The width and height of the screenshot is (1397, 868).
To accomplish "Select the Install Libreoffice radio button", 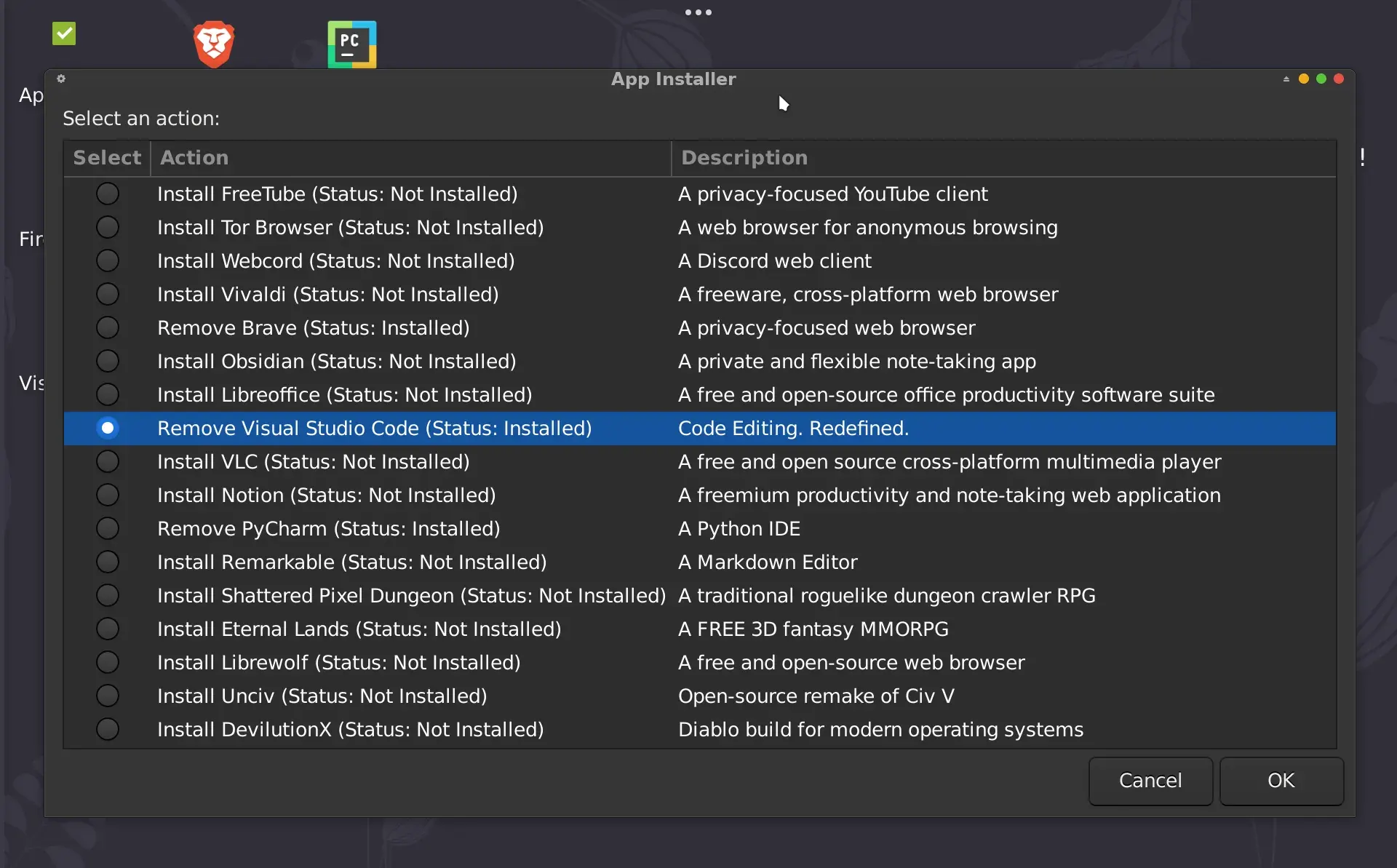I will point(108,394).
